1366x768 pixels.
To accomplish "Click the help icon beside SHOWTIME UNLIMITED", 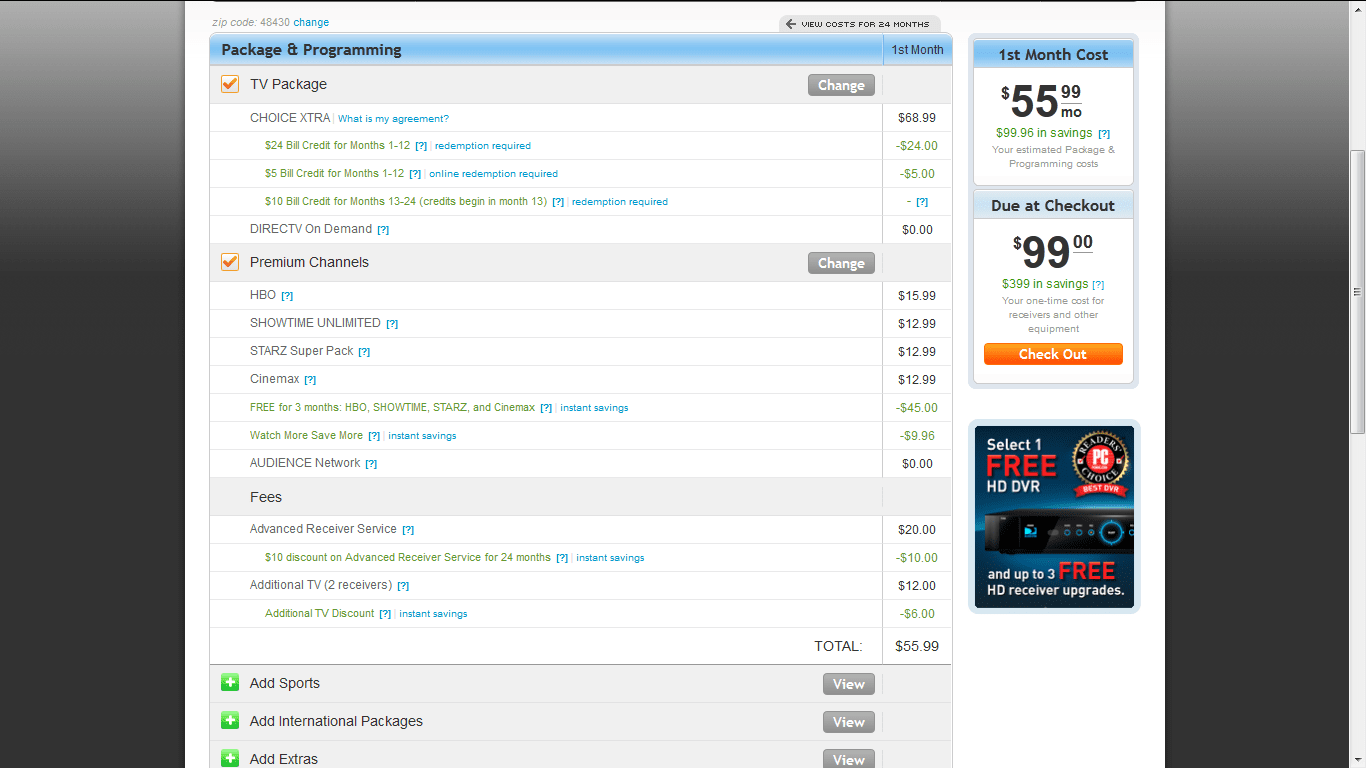I will (x=392, y=324).
